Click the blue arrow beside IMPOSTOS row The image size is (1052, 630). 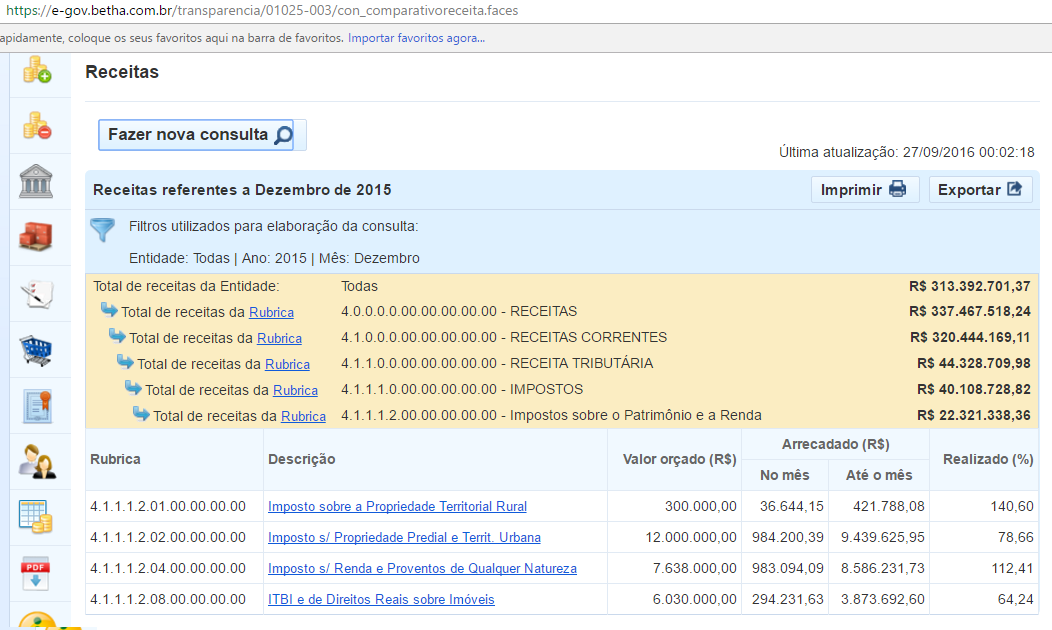(x=133, y=387)
